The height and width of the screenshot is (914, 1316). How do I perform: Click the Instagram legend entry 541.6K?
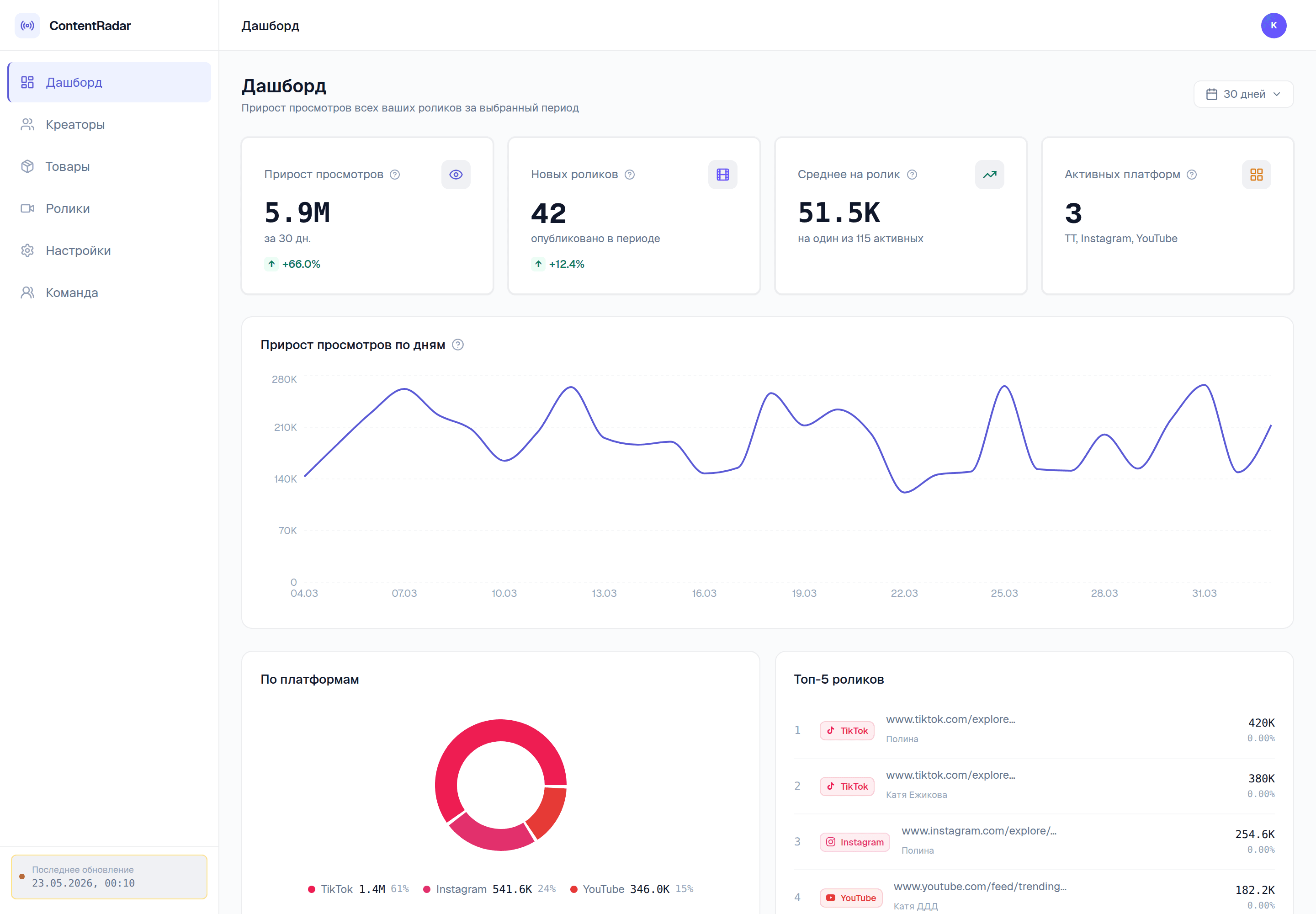coord(490,889)
